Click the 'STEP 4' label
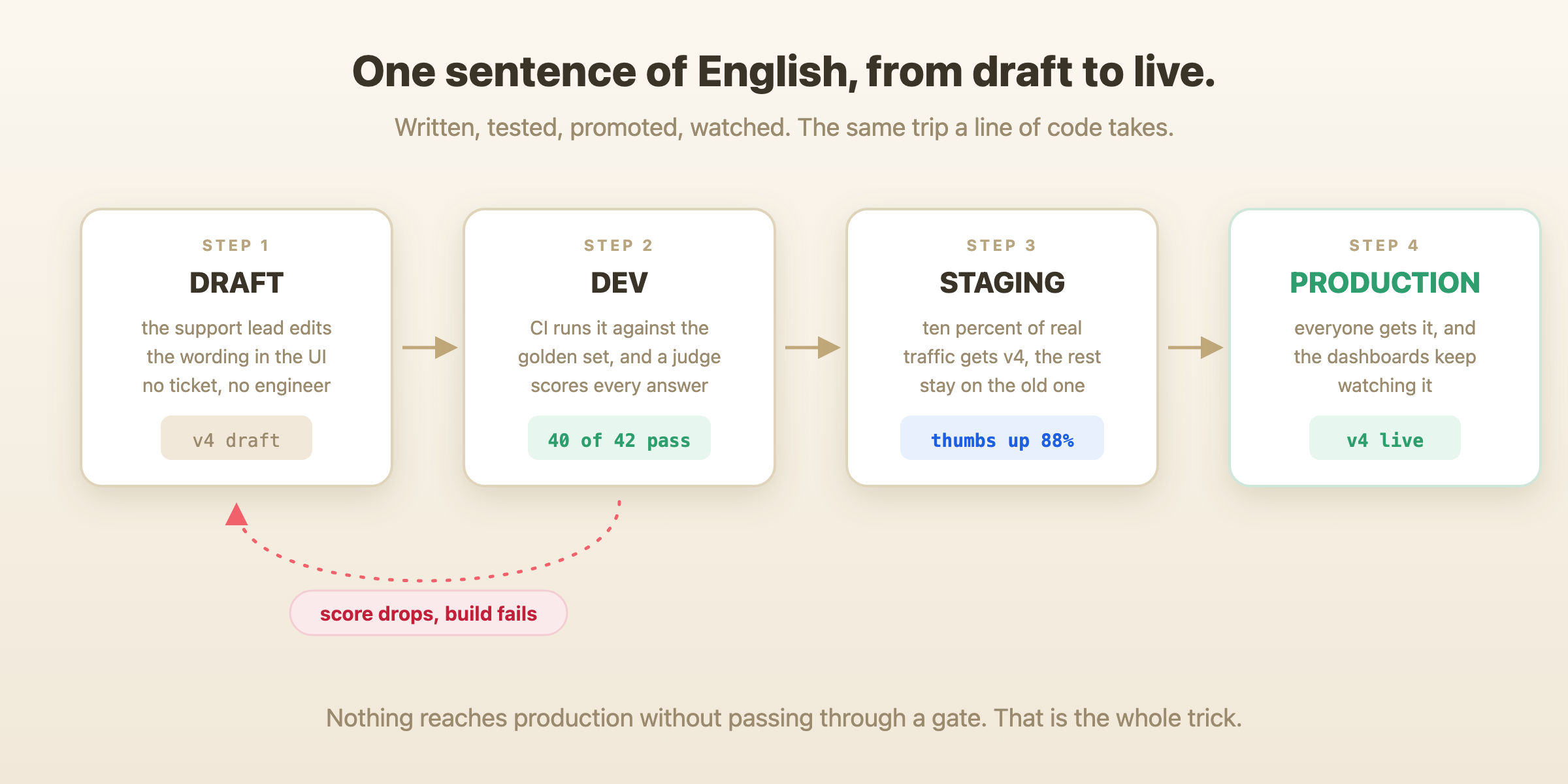The image size is (1568, 784). click(x=1385, y=246)
